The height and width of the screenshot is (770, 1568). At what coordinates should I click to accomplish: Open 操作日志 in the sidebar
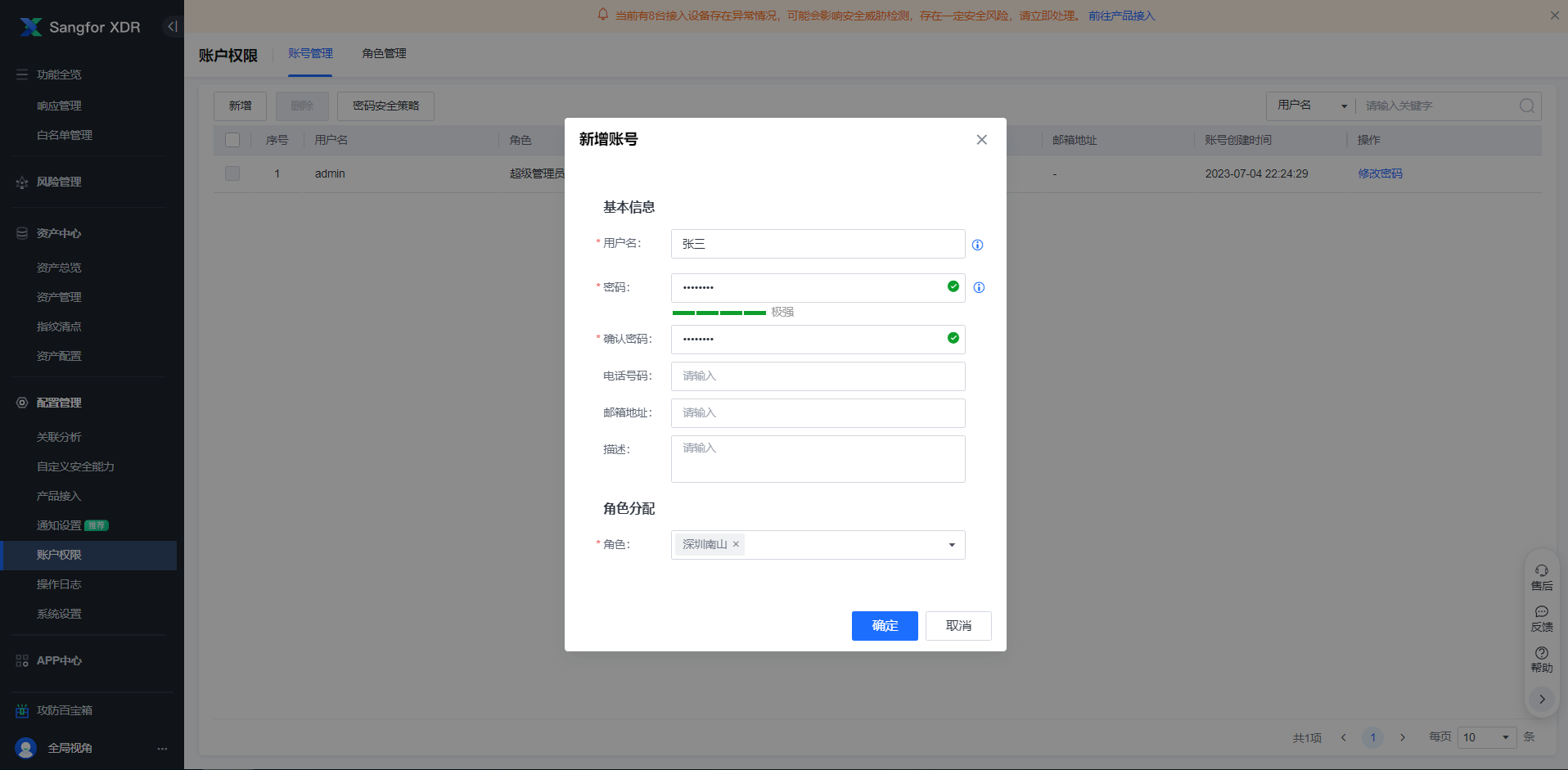point(59,584)
